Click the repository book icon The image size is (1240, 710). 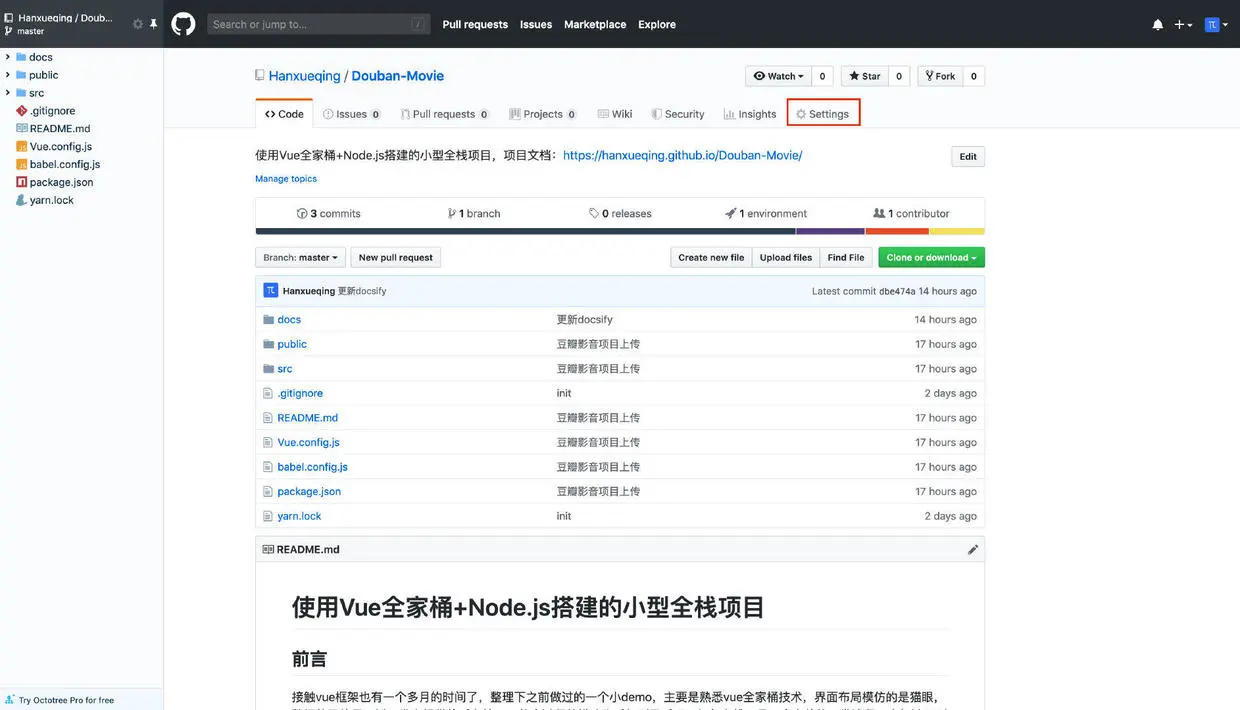(260, 76)
